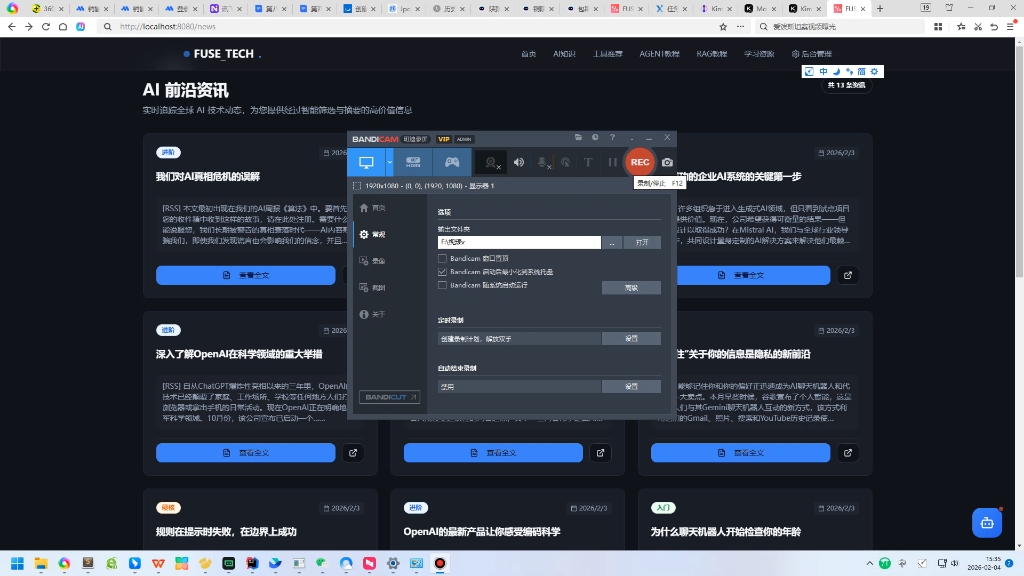The width and height of the screenshot is (1024, 576).
Task: Open Bandicam schedule clock icon
Action: click(595, 138)
